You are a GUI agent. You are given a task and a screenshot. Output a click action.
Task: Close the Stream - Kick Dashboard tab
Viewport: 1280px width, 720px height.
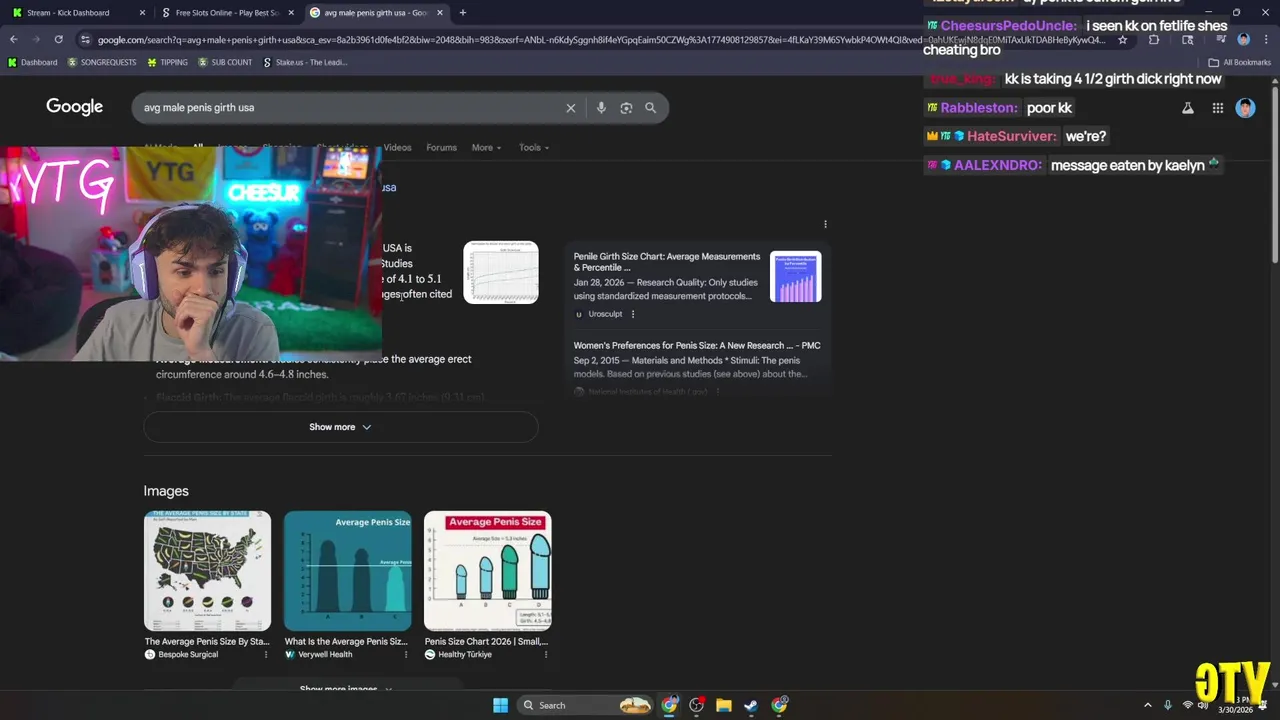pos(142,13)
